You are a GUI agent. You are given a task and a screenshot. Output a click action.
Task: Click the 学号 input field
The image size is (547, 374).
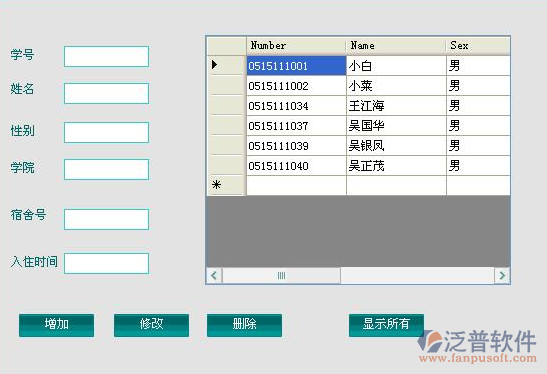click(106, 57)
